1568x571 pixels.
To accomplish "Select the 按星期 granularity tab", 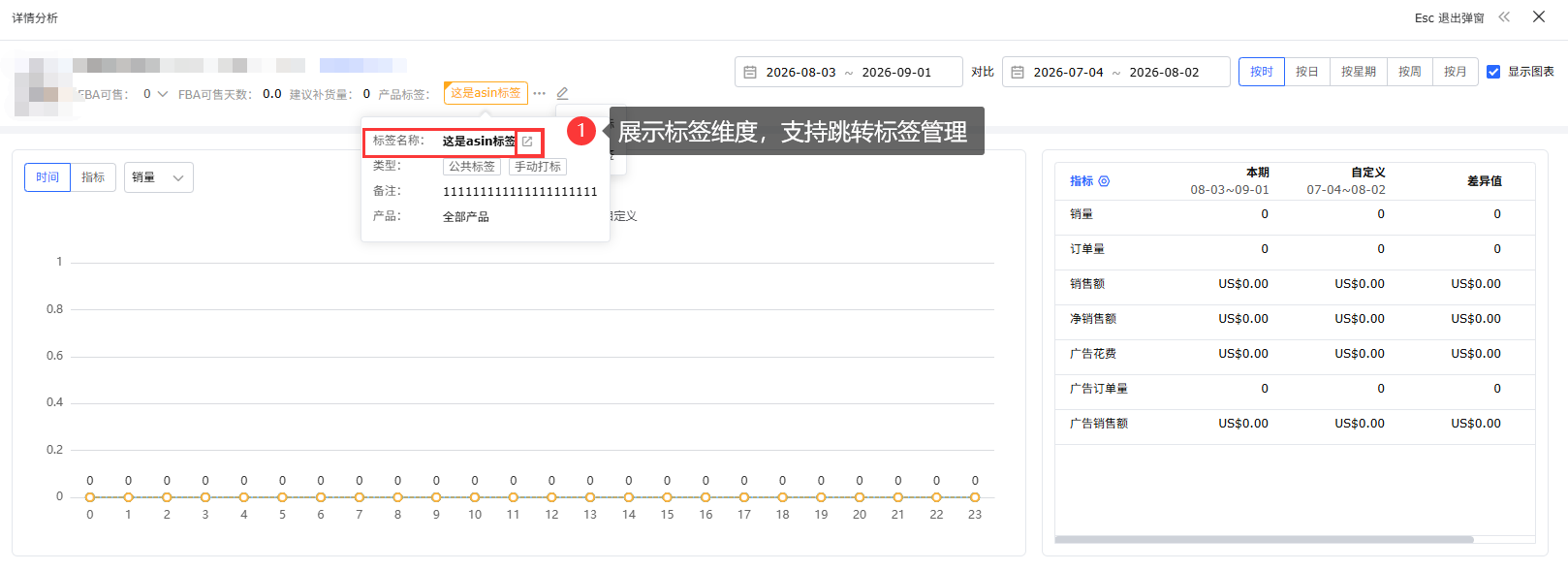I will click(x=1359, y=72).
